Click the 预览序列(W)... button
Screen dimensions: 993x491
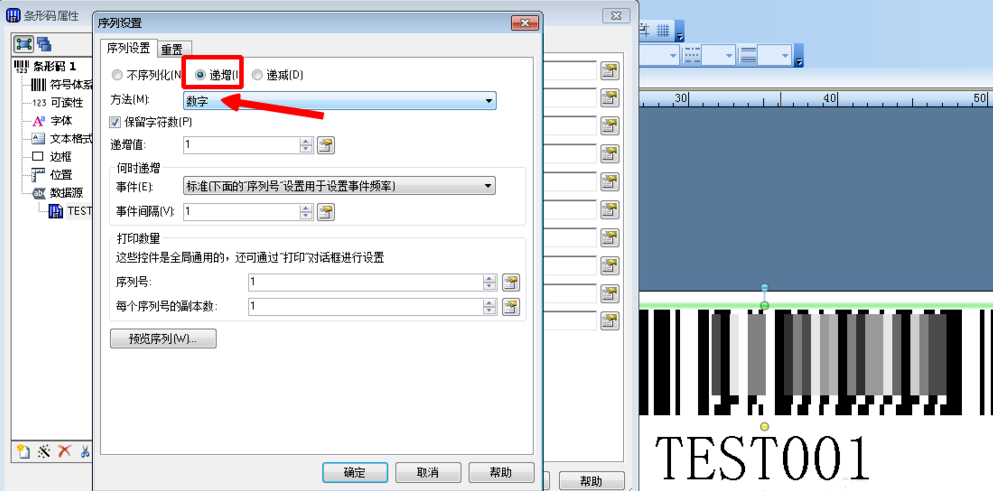pos(163,338)
